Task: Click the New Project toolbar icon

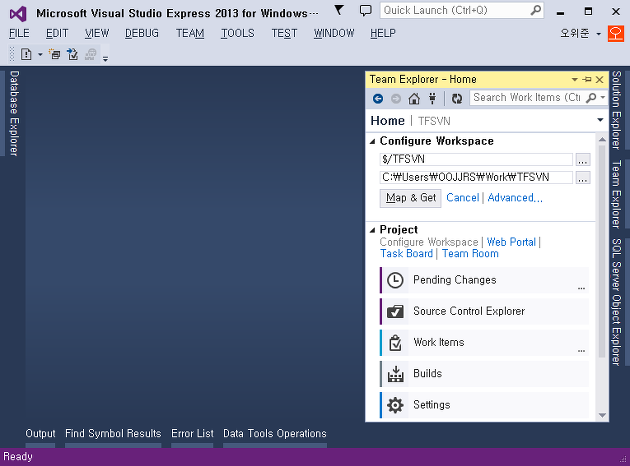Action: point(26,54)
